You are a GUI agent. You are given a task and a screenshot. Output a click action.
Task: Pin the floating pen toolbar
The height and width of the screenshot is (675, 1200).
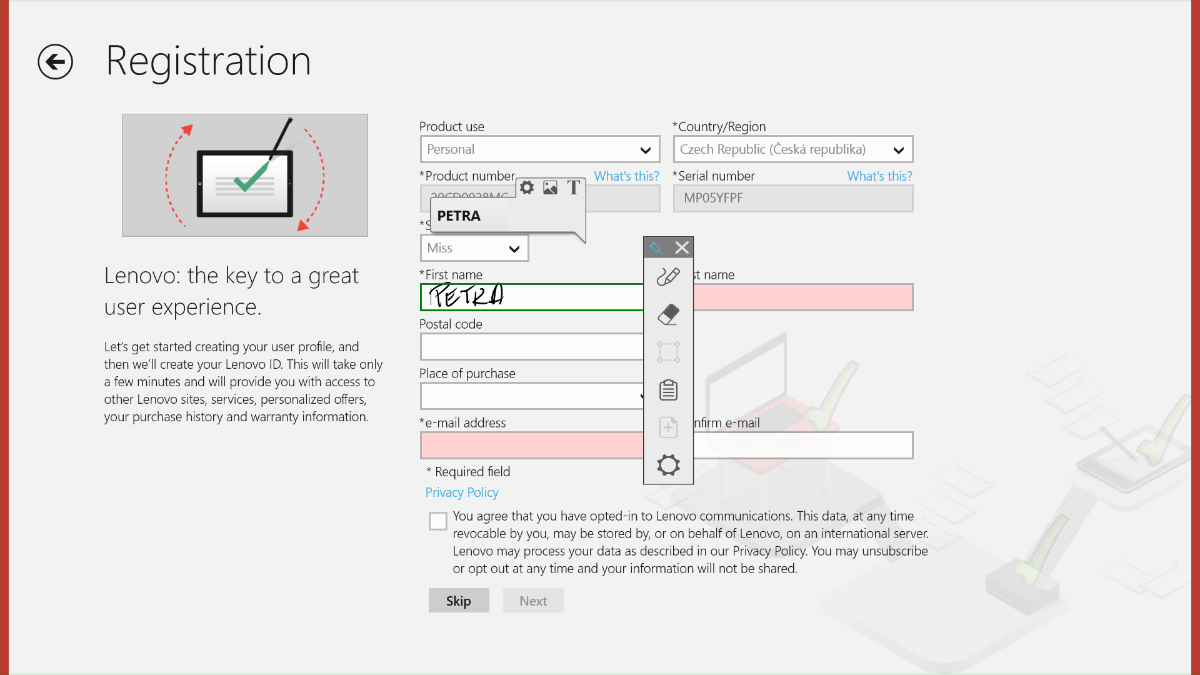pos(656,247)
